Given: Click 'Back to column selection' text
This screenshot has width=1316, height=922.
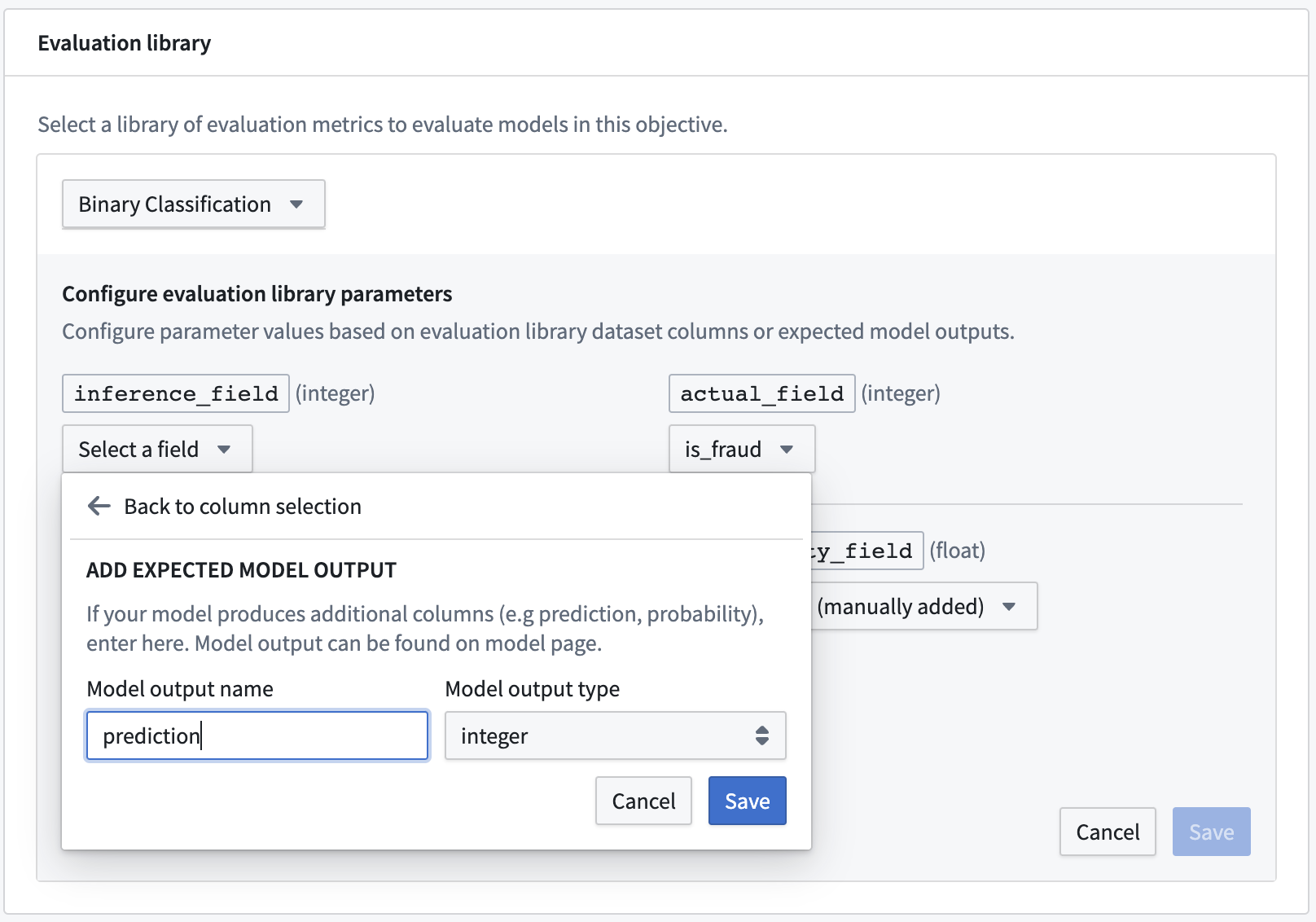Looking at the screenshot, I should [243, 507].
